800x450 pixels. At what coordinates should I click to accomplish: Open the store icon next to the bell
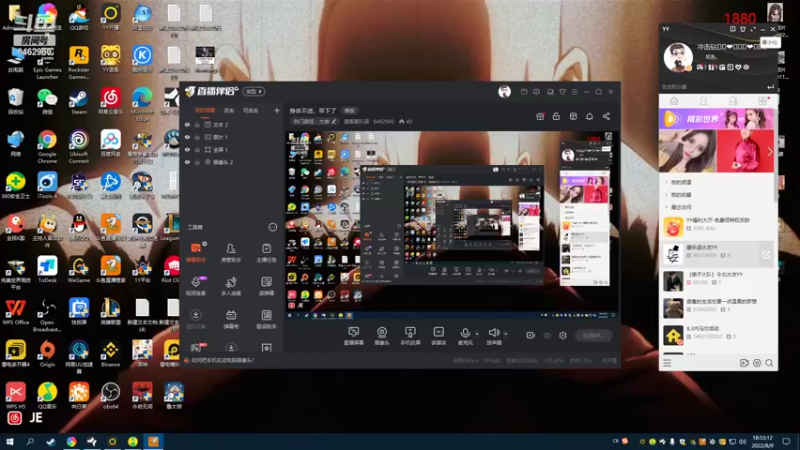point(573,116)
